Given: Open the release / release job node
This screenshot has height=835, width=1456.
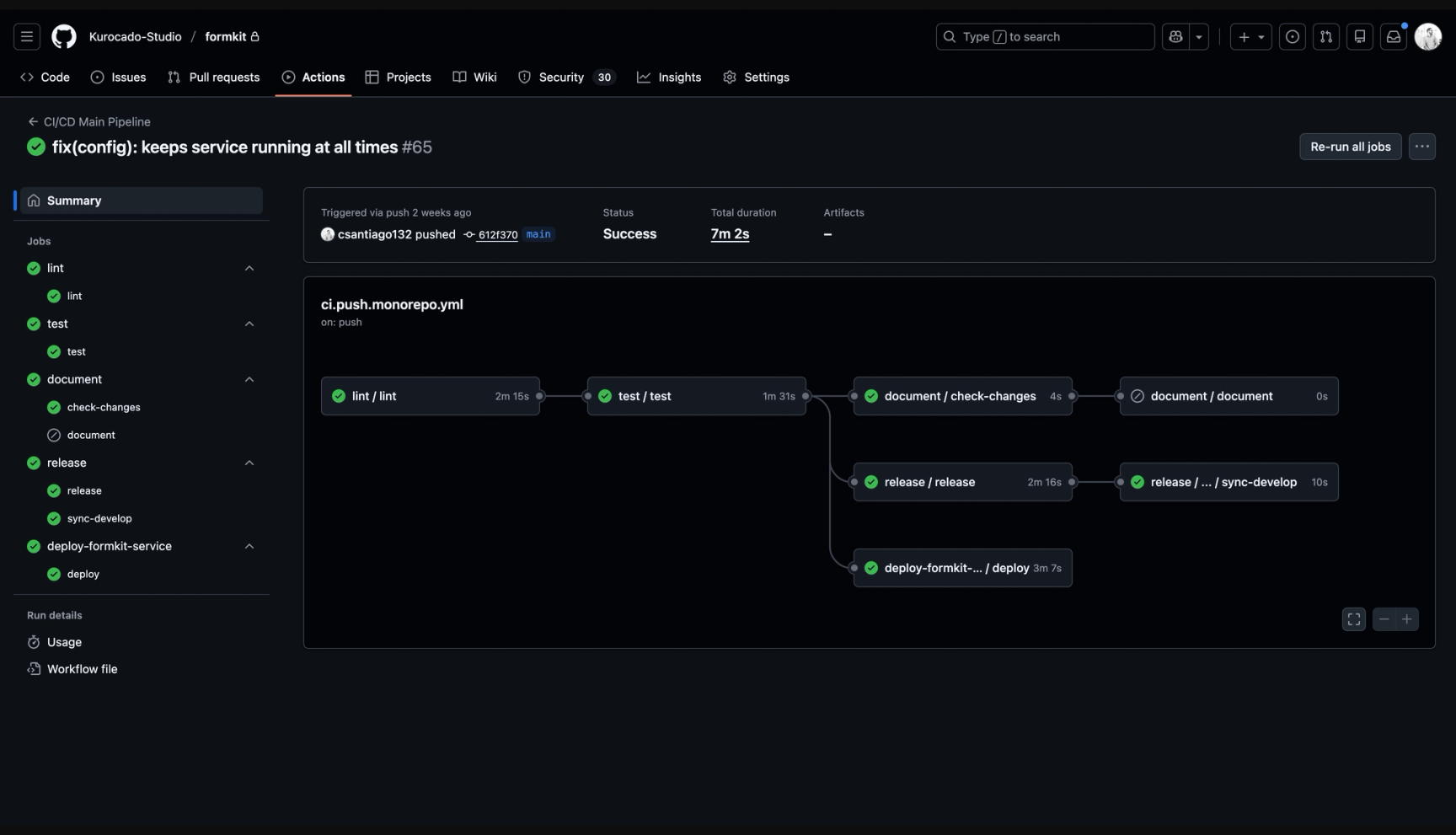Looking at the screenshot, I should (963, 482).
